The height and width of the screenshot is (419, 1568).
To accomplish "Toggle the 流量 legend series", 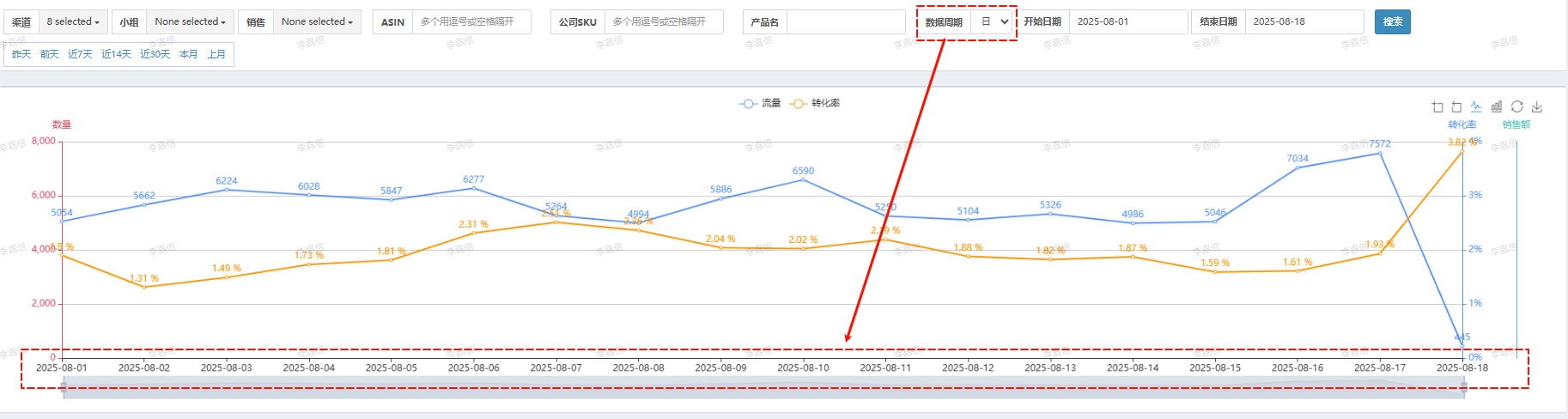I will (760, 103).
